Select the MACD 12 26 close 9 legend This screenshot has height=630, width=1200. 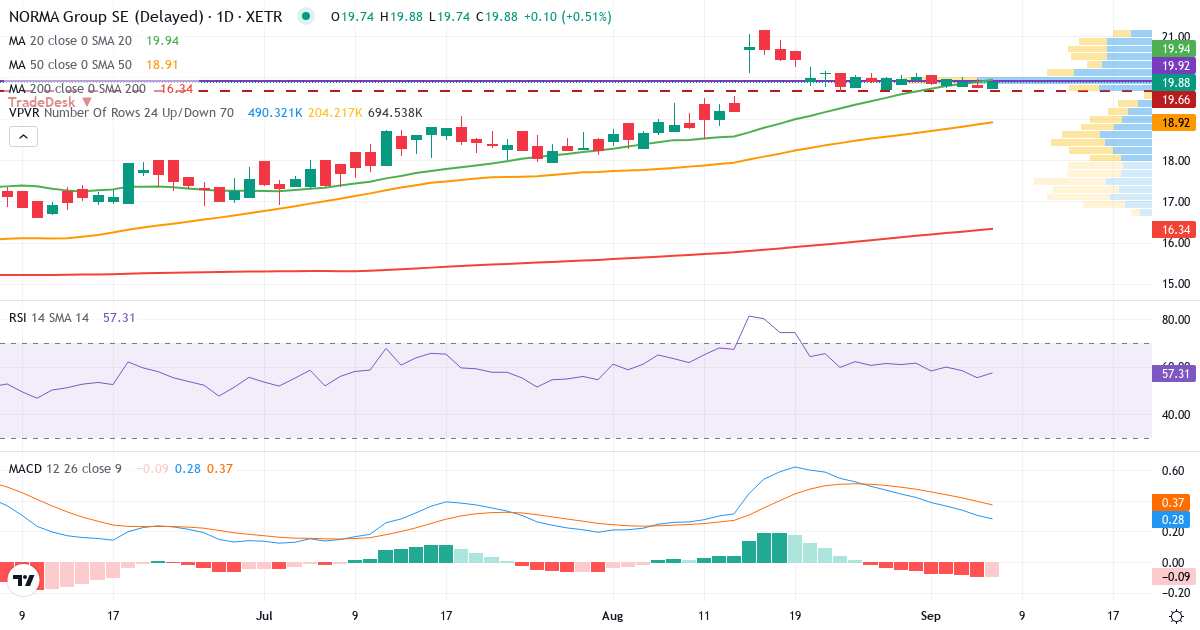tap(65, 468)
